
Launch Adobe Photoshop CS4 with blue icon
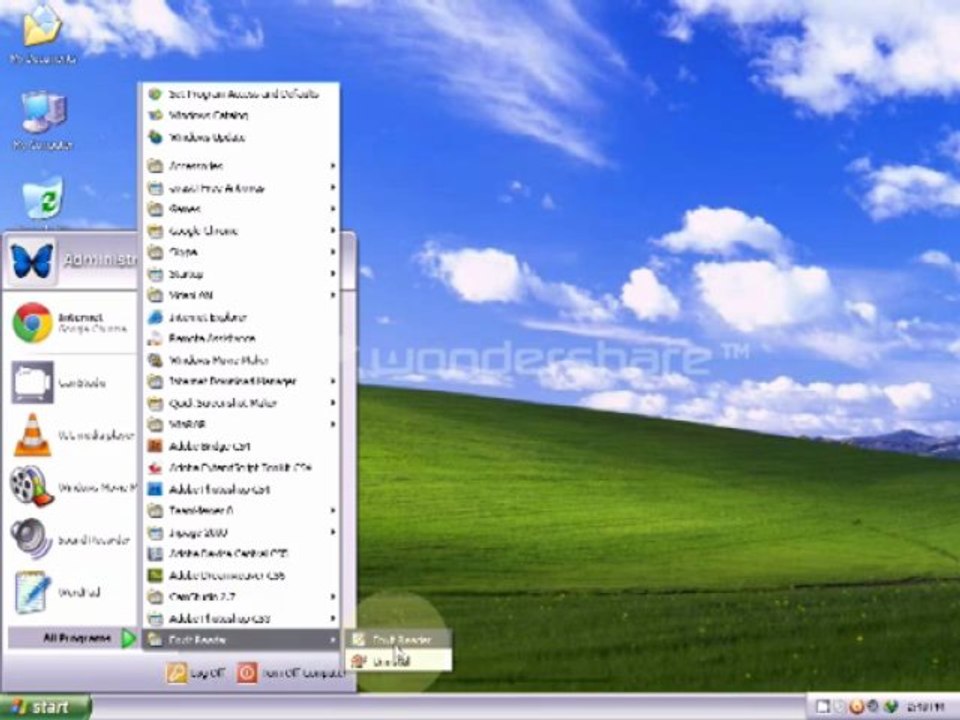pyautogui.click(x=241, y=489)
